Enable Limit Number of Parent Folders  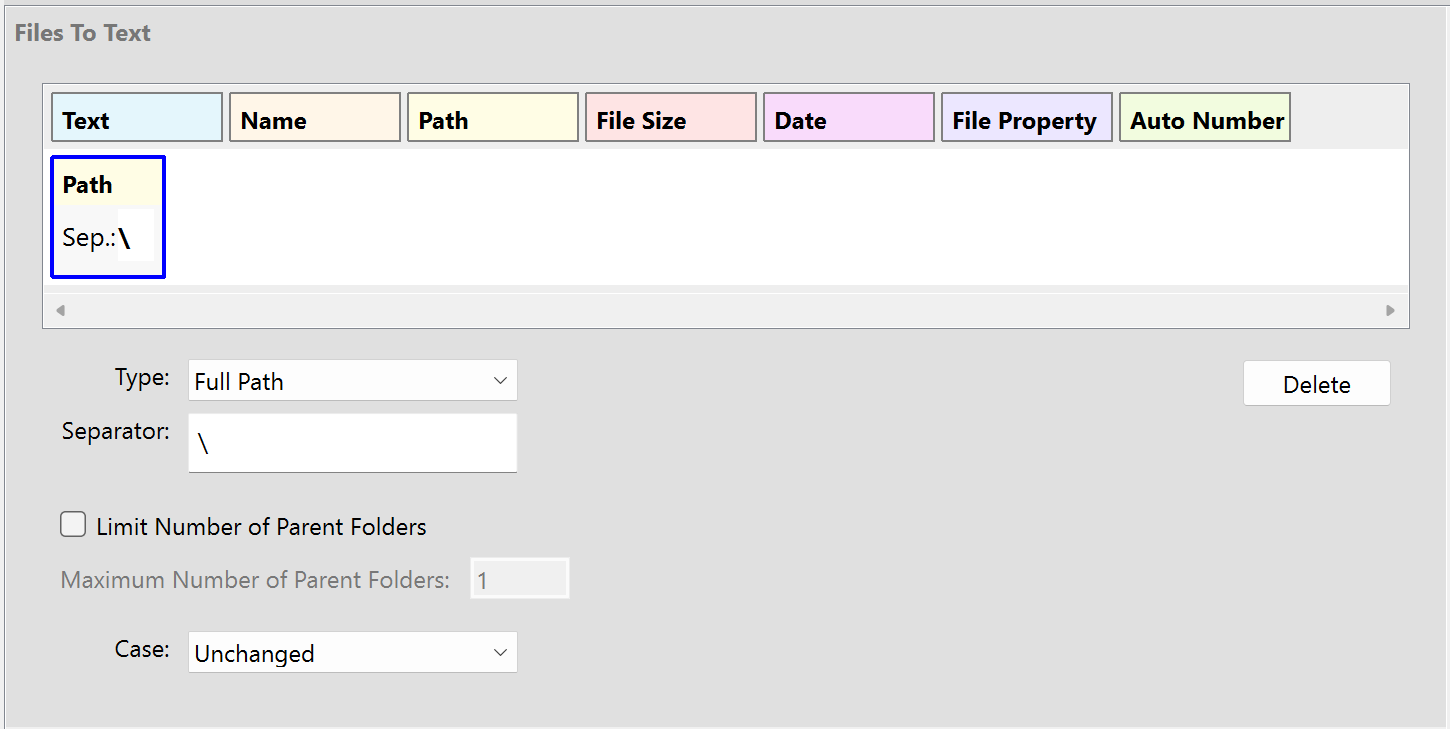point(73,524)
